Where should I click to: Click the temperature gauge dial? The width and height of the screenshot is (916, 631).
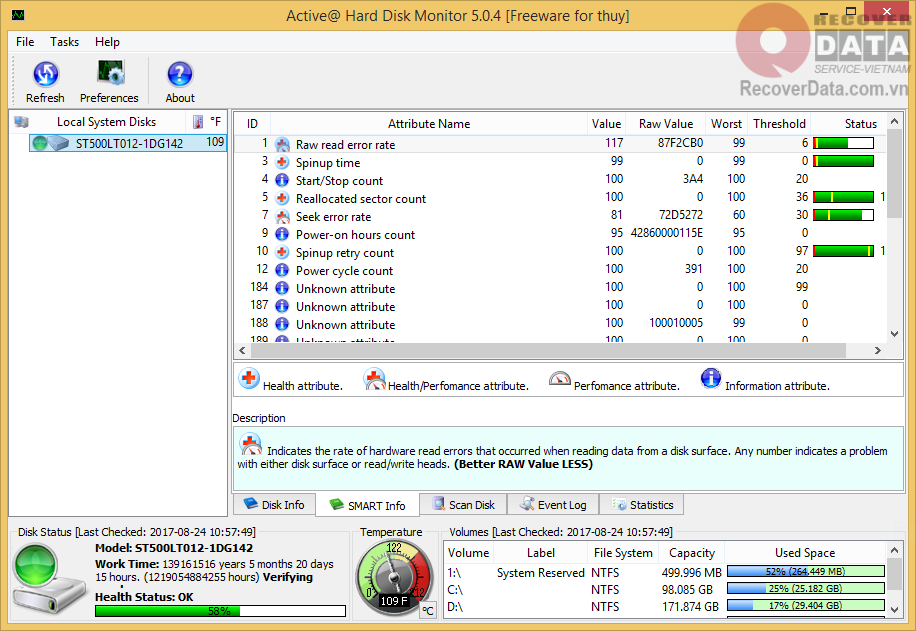click(x=394, y=576)
